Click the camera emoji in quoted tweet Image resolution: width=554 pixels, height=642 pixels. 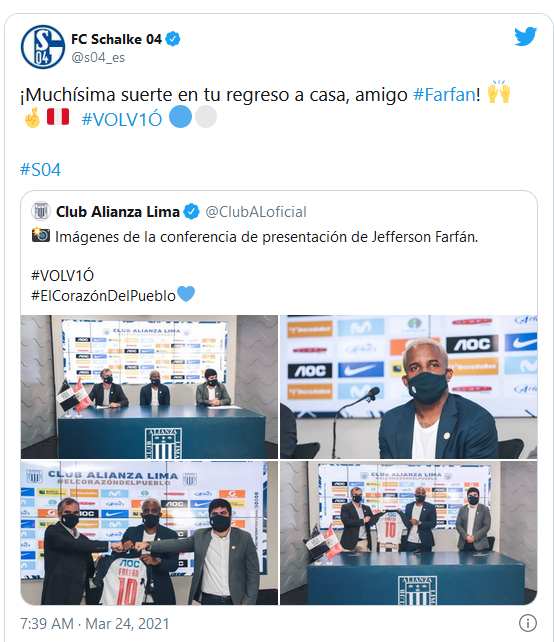click(x=41, y=235)
